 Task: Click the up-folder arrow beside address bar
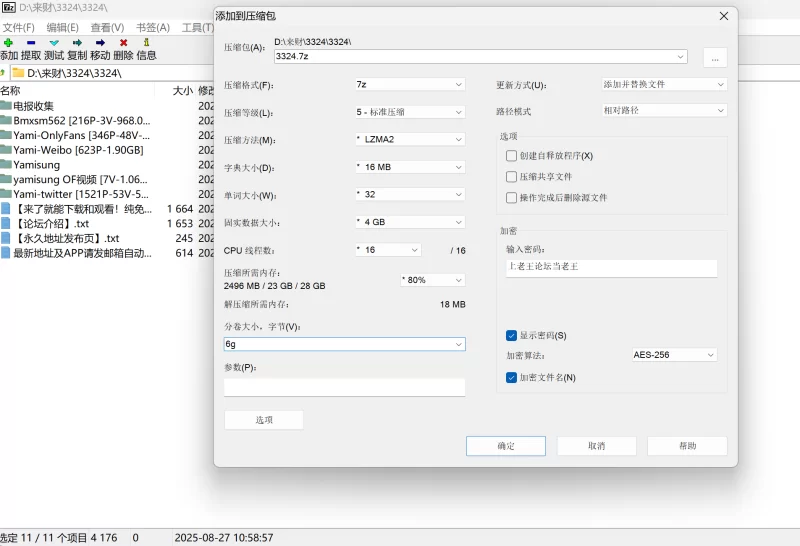point(3,73)
